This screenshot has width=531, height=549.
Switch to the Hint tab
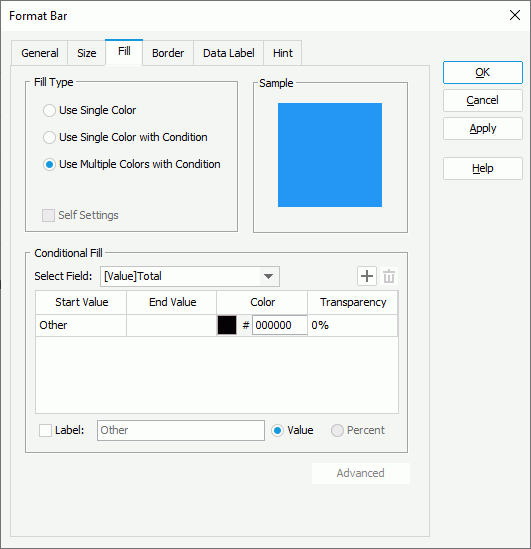coord(282,53)
